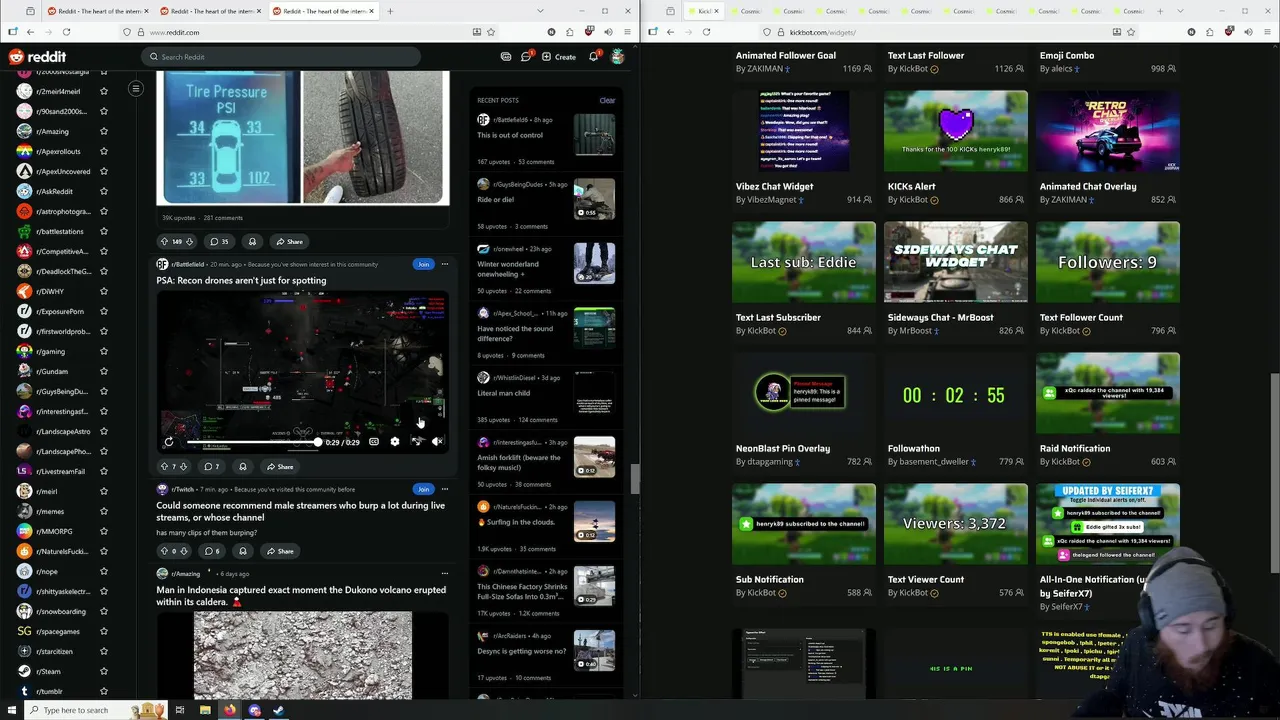Open the Reddit advertise icon in header
Viewport: 1280px width, 720px height.
point(506,57)
